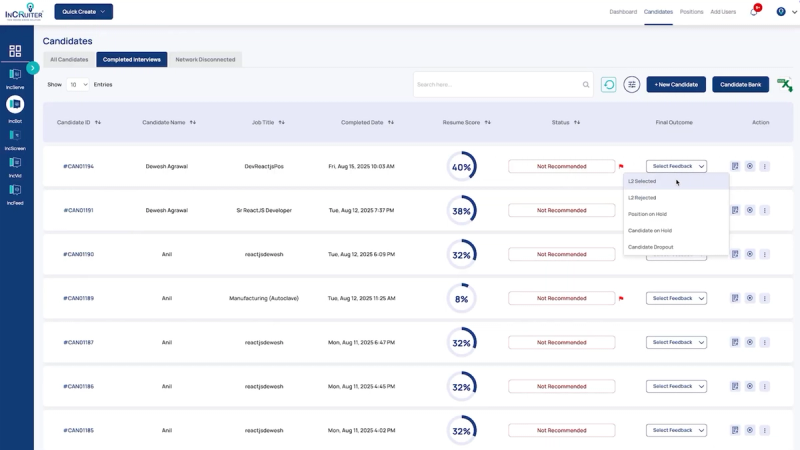The width and height of the screenshot is (800, 450).
Task: Open the report icon for #CAN01194
Action: click(735, 166)
